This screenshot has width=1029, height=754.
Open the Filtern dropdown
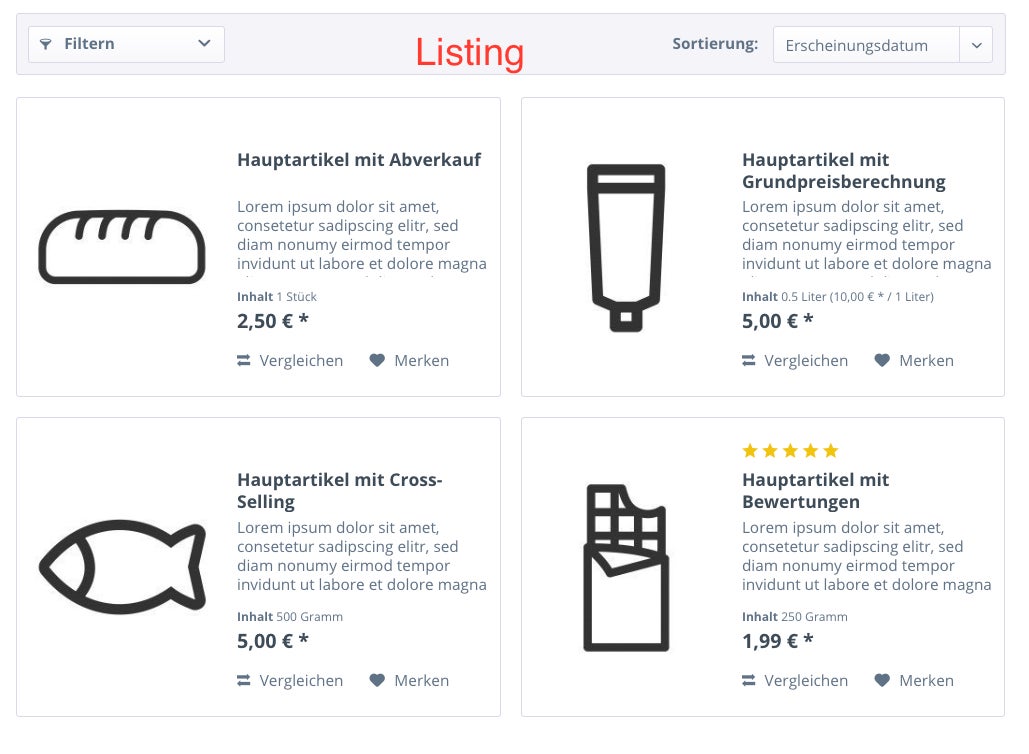click(126, 44)
